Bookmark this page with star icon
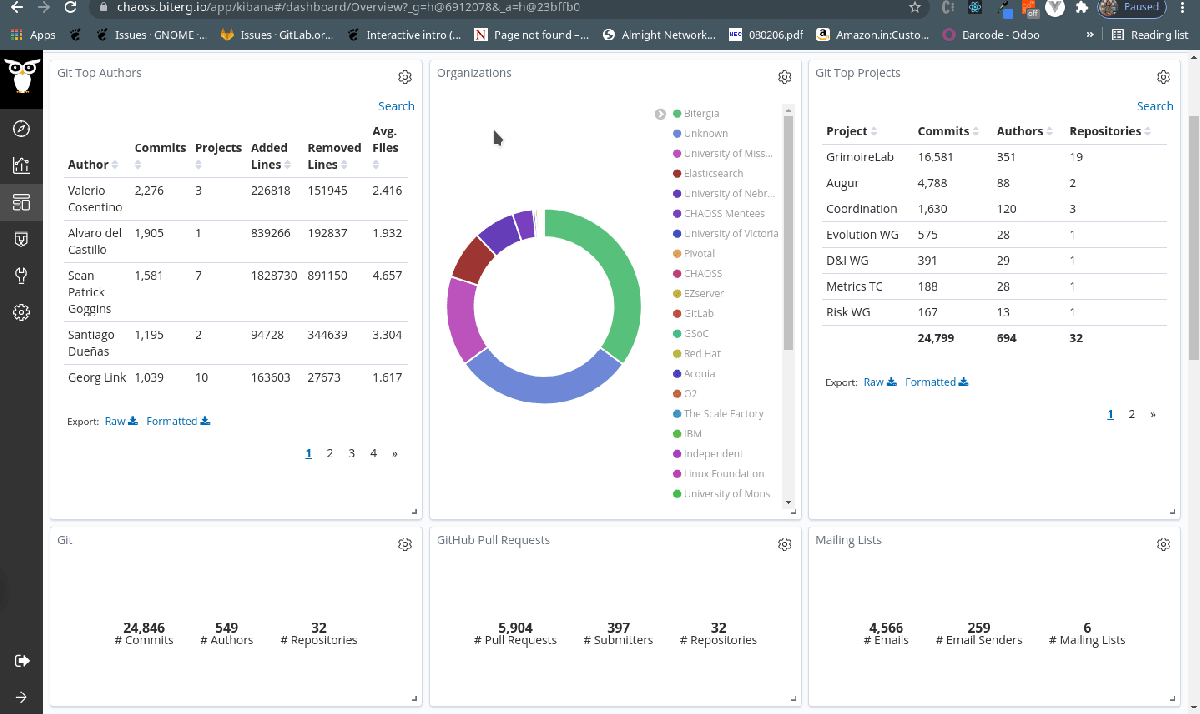 914,7
